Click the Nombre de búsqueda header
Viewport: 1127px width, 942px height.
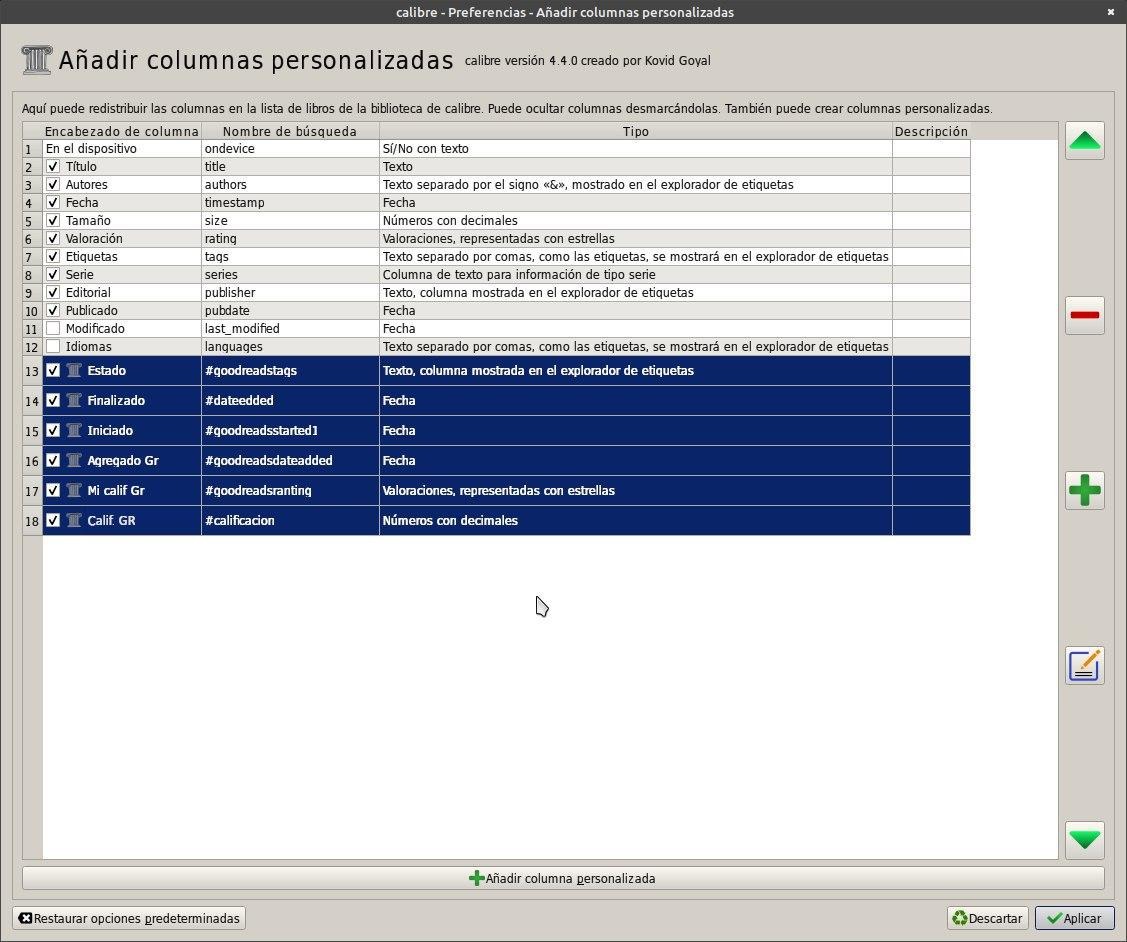click(x=290, y=131)
